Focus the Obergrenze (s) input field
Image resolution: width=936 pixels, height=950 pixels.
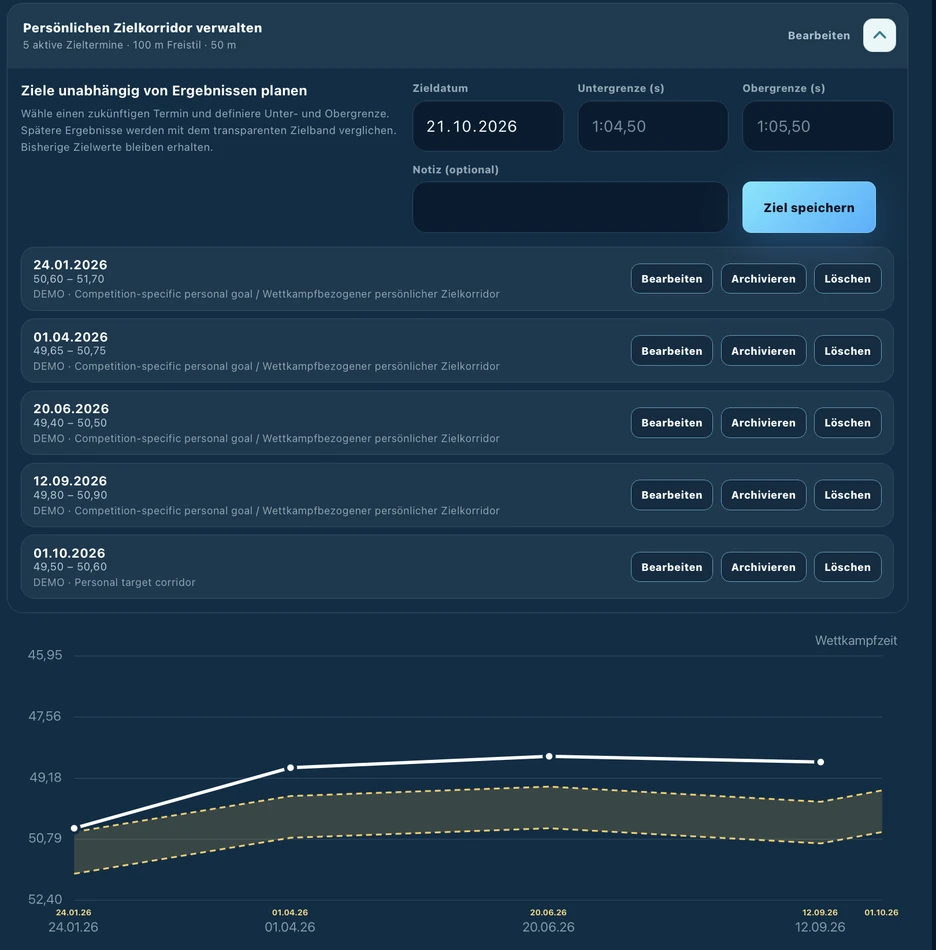817,126
